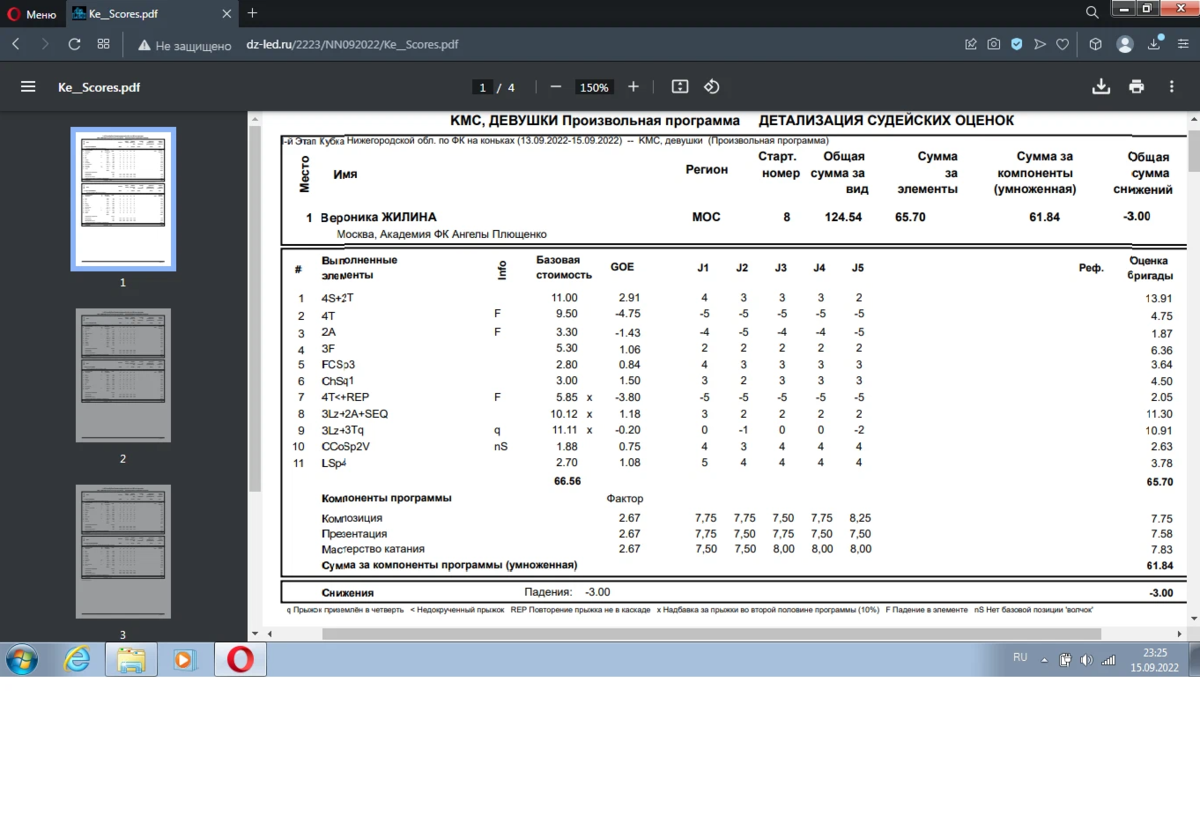Open PDF viewer more actions menu
Viewport: 1200px width, 838px height.
coord(1171,87)
